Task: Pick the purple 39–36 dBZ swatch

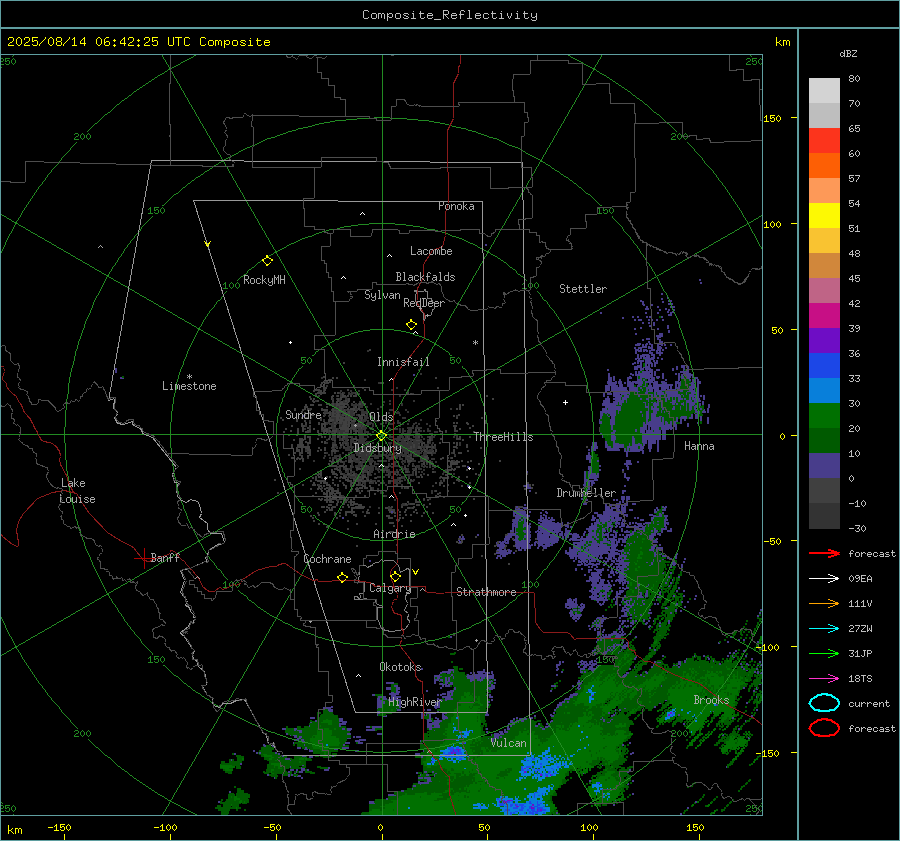Action: point(824,340)
